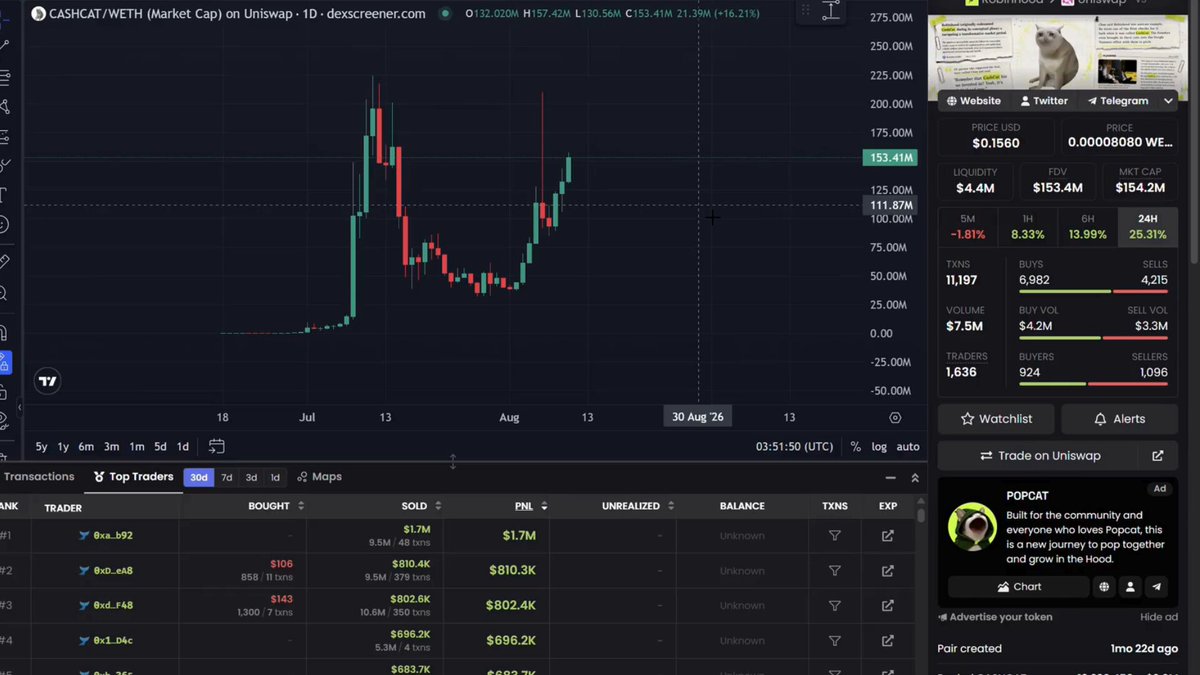Screen dimensions: 1200x675
Task: Select the 30d top traders period
Action: click(199, 477)
